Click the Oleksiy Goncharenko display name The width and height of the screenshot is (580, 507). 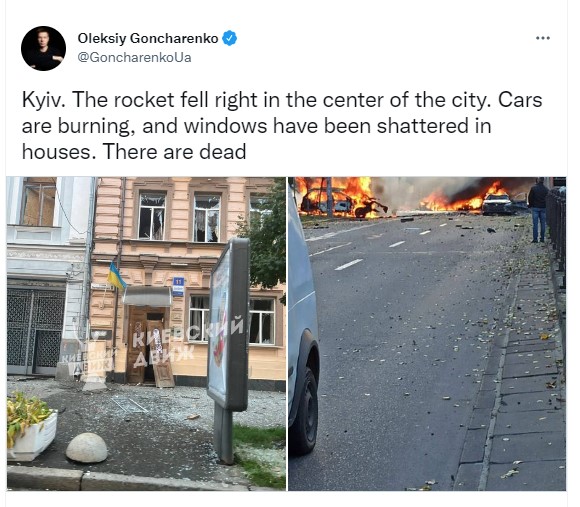(148, 38)
